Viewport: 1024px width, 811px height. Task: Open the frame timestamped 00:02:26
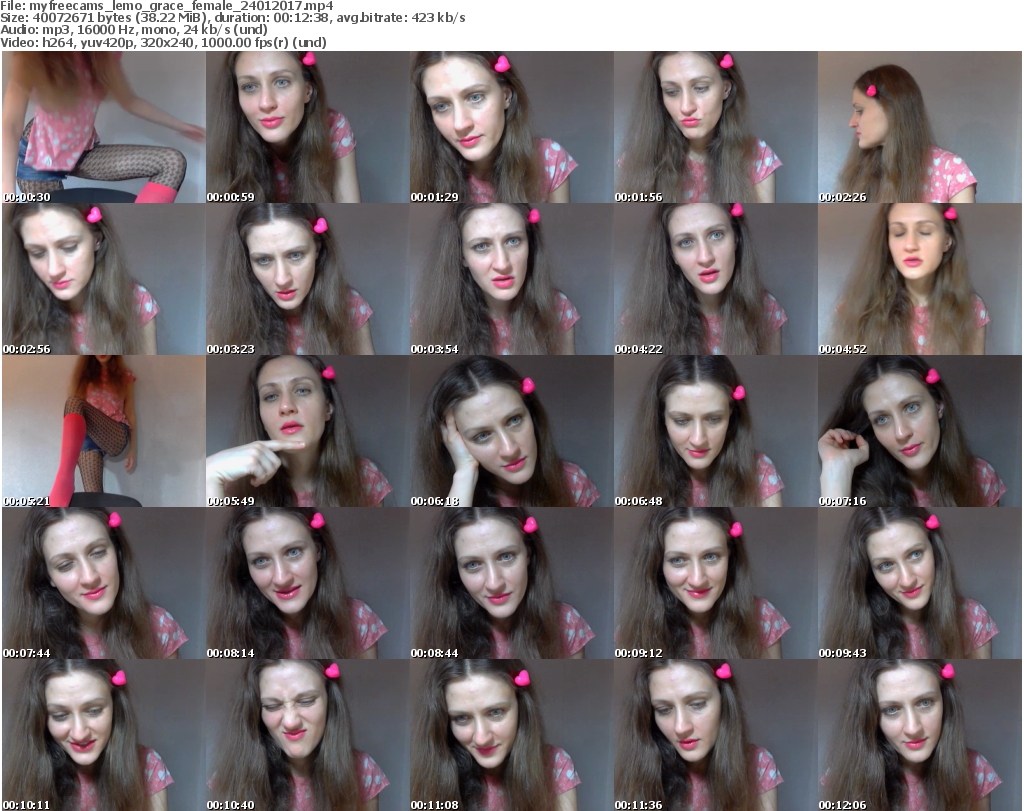click(920, 127)
